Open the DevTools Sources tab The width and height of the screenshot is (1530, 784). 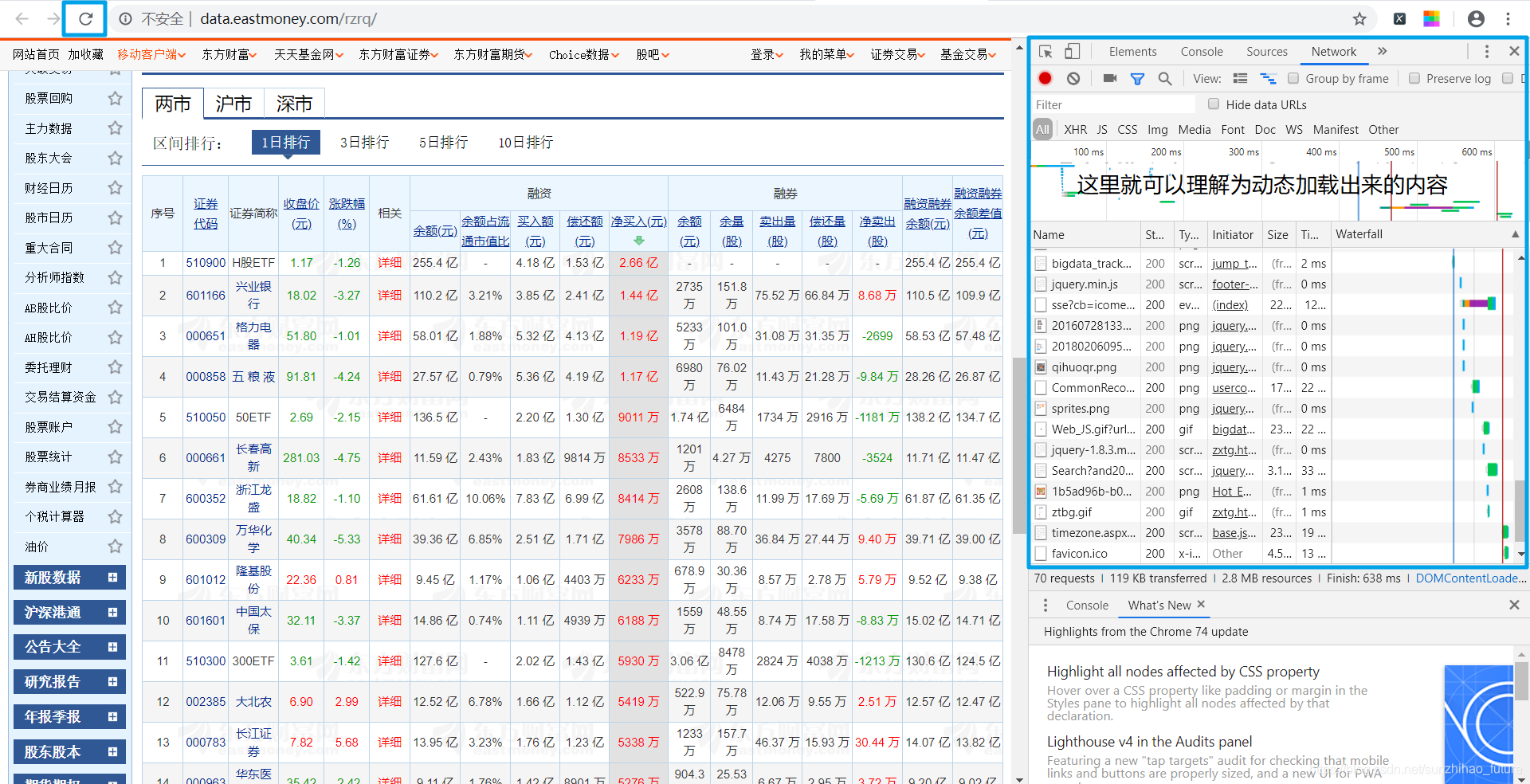point(1267,52)
